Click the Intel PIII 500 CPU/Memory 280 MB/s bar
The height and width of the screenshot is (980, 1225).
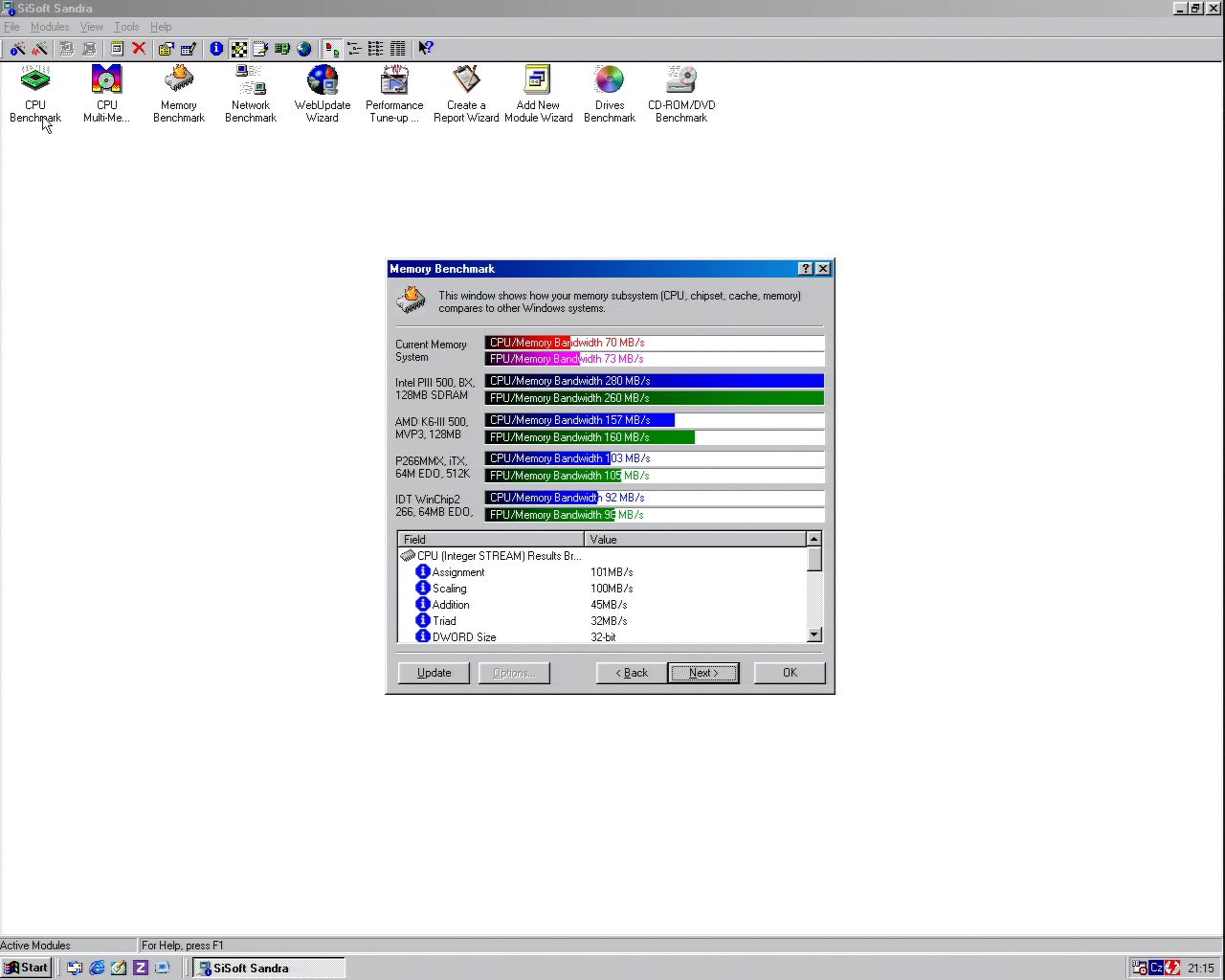click(655, 381)
